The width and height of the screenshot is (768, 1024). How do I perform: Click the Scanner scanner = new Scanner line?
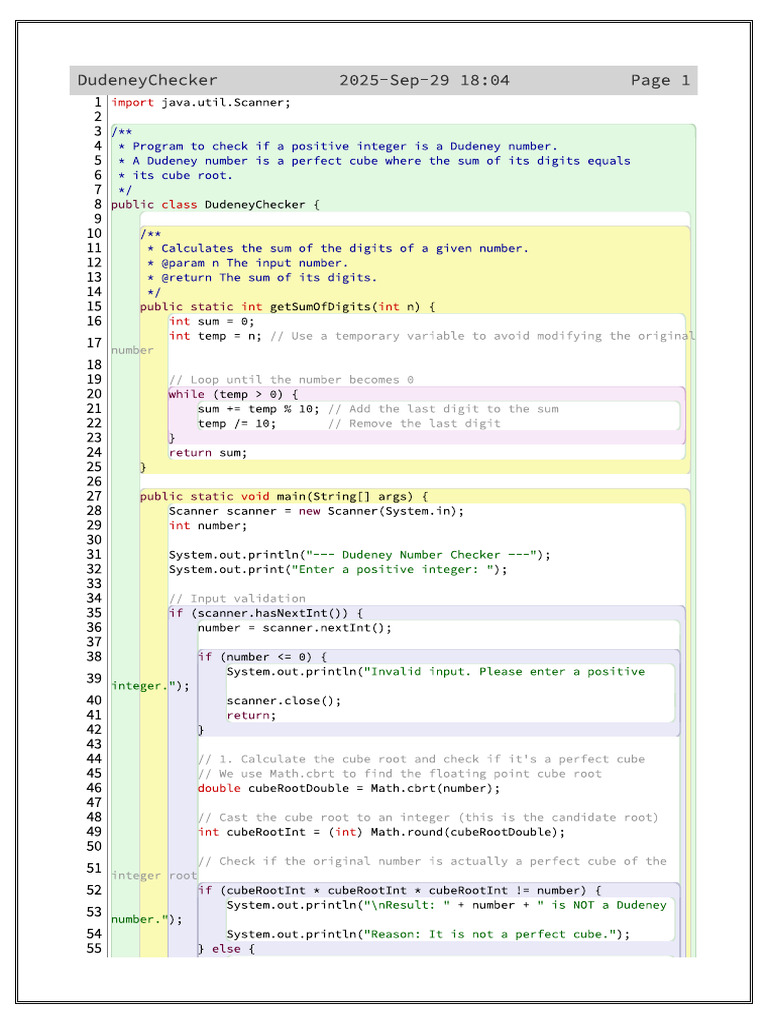pyautogui.click(x=316, y=511)
